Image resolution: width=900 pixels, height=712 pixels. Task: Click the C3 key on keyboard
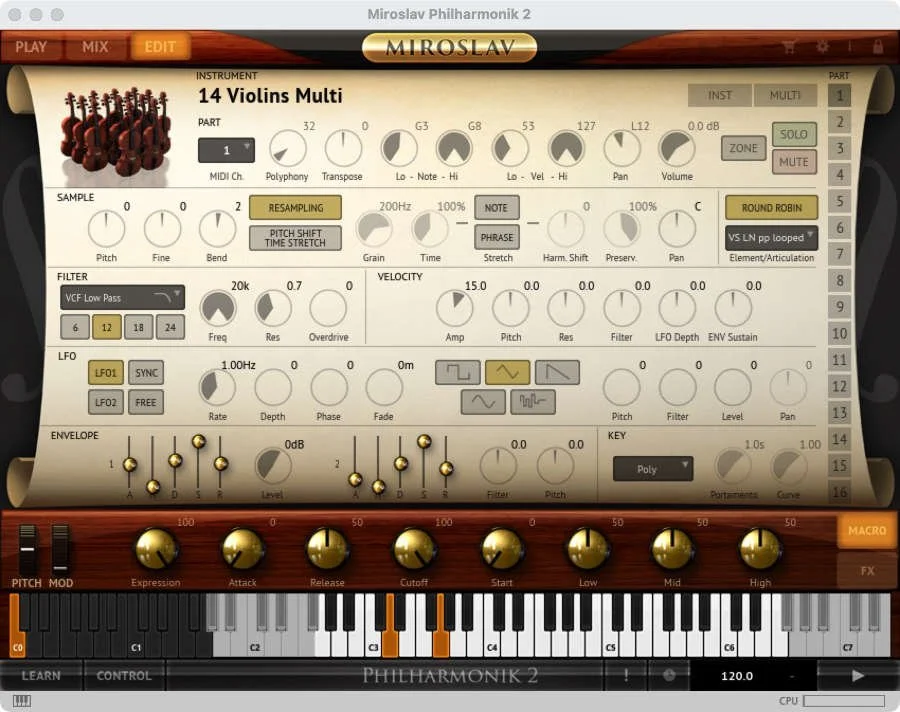pyautogui.click(x=374, y=647)
